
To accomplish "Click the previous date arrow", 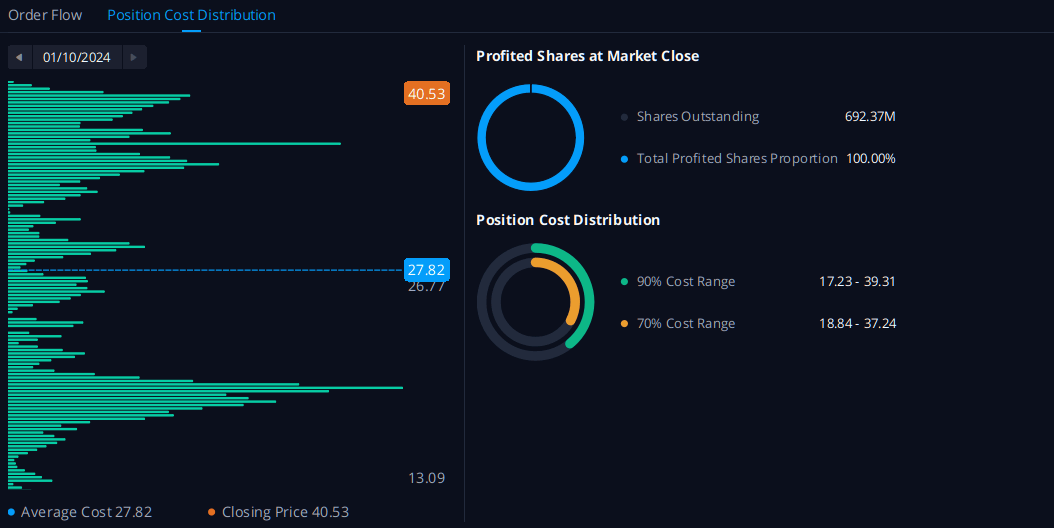I will tap(20, 57).
